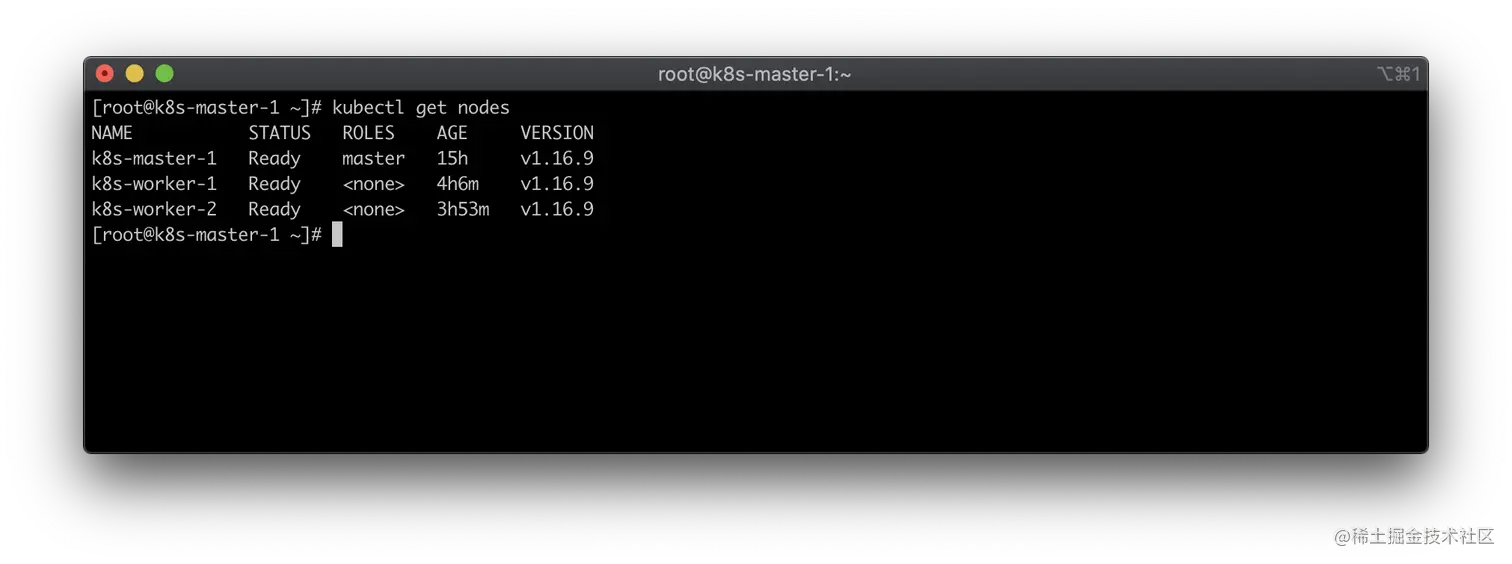The width and height of the screenshot is (1512, 564).
Task: Click the red close window button
Action: (105, 74)
